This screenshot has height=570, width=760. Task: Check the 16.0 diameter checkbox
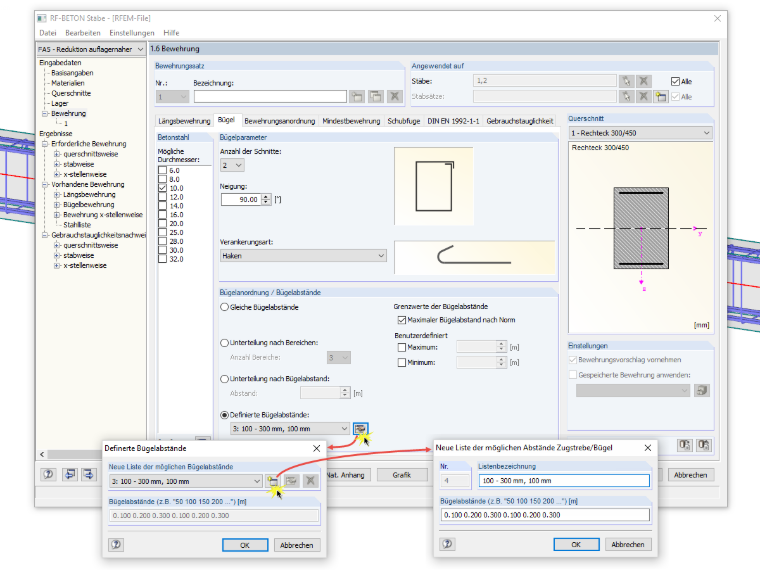162,215
